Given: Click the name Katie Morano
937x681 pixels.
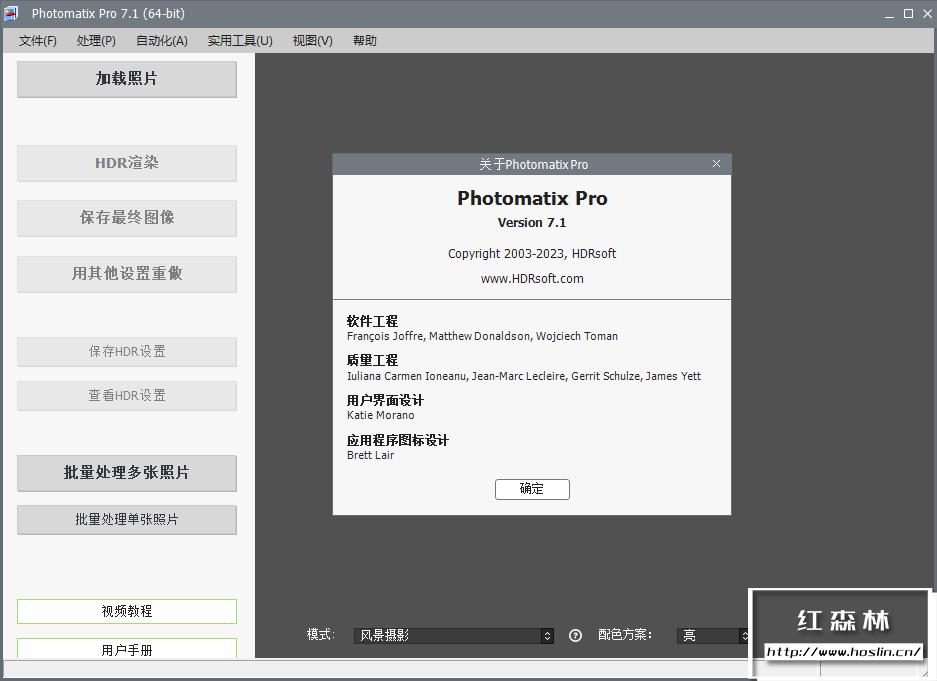Looking at the screenshot, I should click(381, 415).
